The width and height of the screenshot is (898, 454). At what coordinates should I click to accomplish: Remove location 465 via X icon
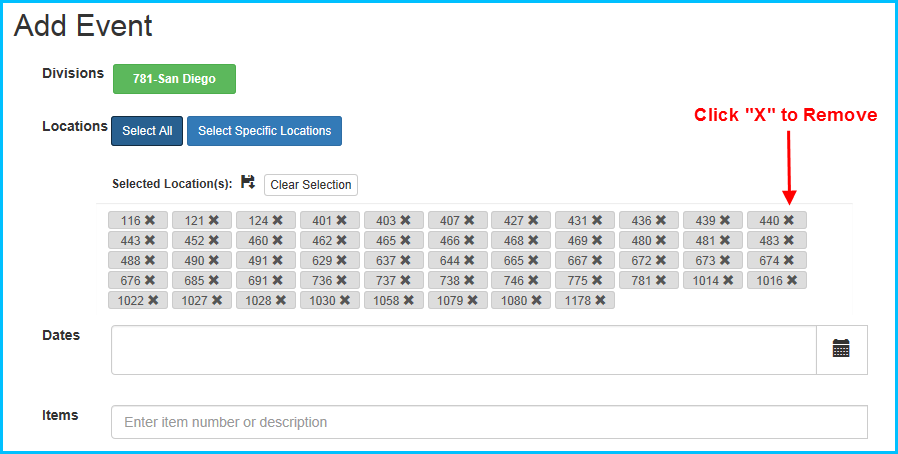click(x=405, y=240)
